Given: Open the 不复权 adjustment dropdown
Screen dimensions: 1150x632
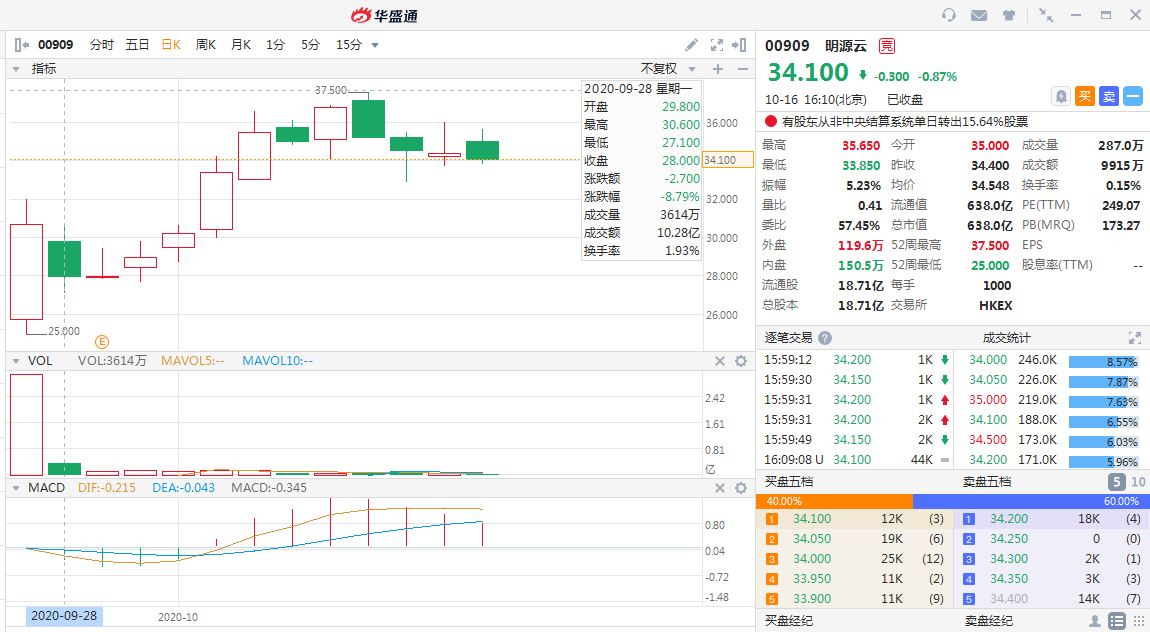Looking at the screenshot, I should [667, 69].
